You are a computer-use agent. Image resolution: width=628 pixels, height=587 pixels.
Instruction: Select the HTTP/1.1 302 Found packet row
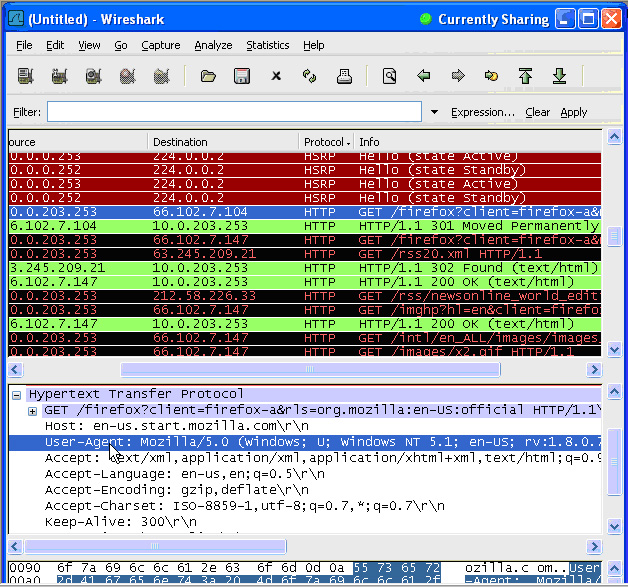click(x=305, y=268)
